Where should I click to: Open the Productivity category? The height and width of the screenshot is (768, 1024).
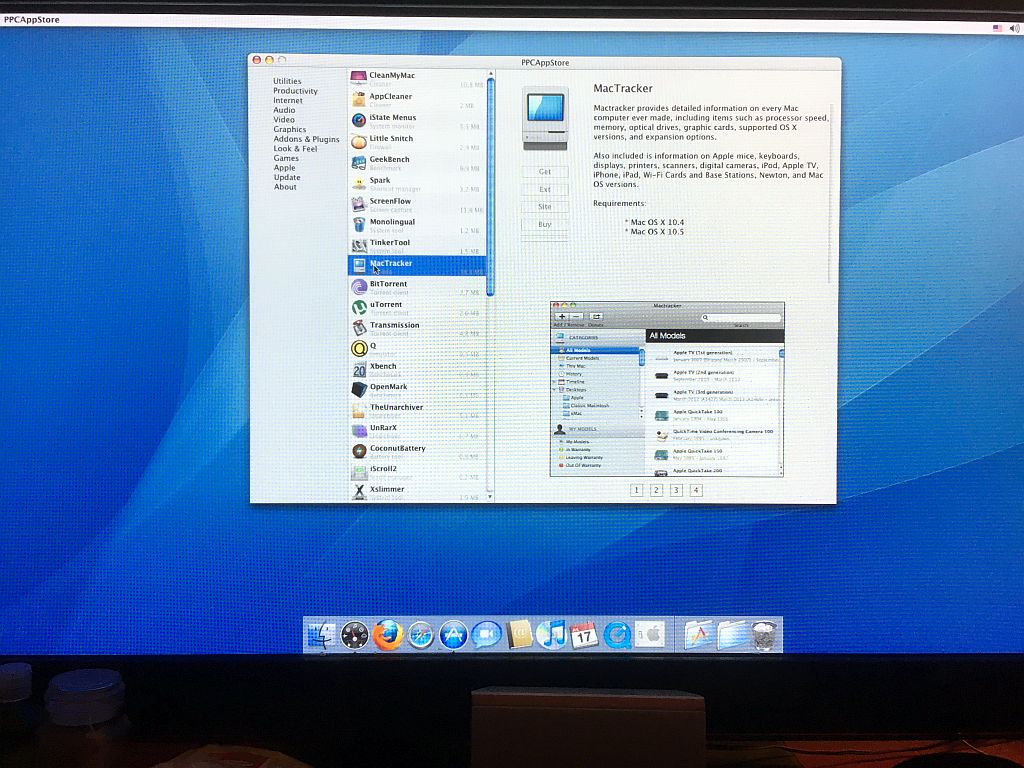[295, 91]
